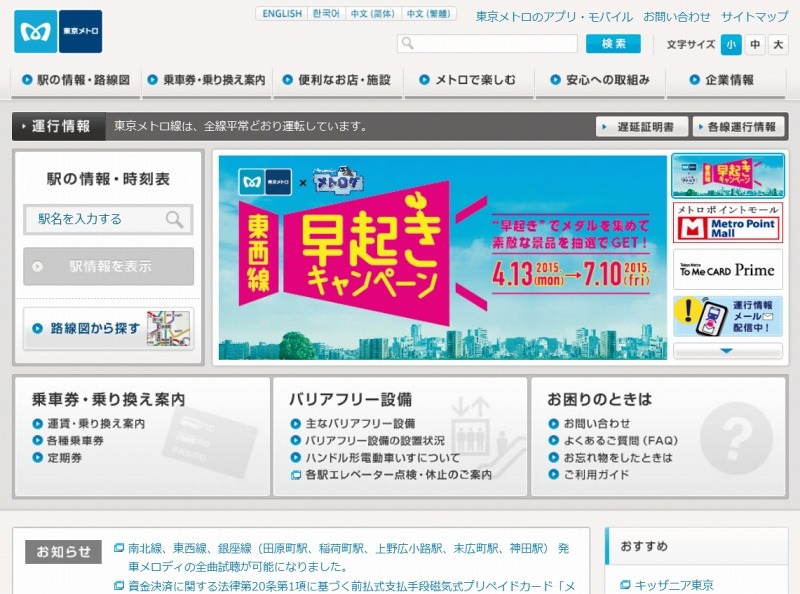Open 各駅エレベーター点検・休止のご案内 link
This screenshot has height=594, width=800.
[398, 475]
